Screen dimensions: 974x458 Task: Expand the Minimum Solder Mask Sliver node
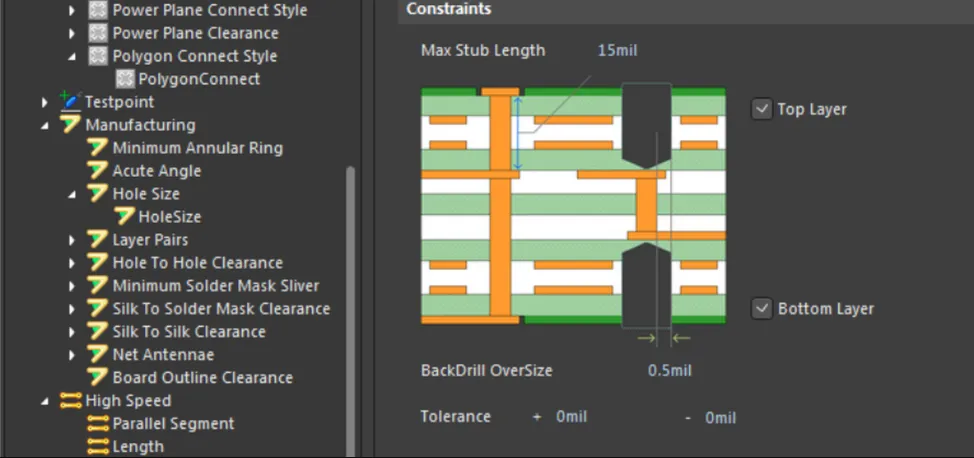pyautogui.click(x=72, y=286)
